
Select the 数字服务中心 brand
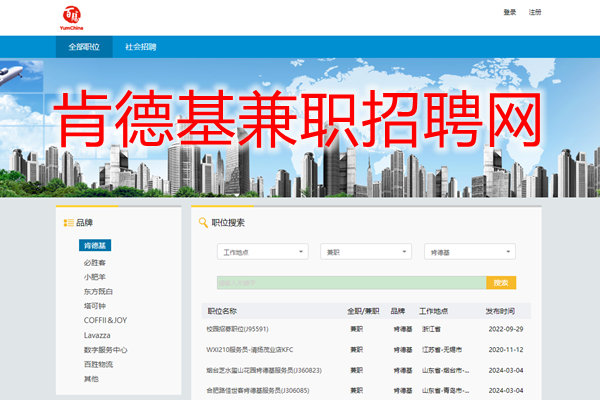pos(105,349)
